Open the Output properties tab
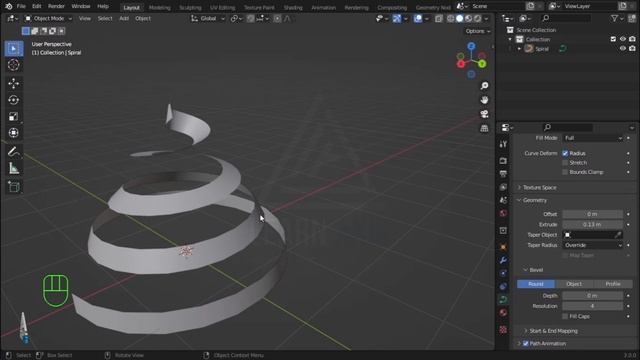Image resolution: width=640 pixels, height=360 pixels. [503, 174]
